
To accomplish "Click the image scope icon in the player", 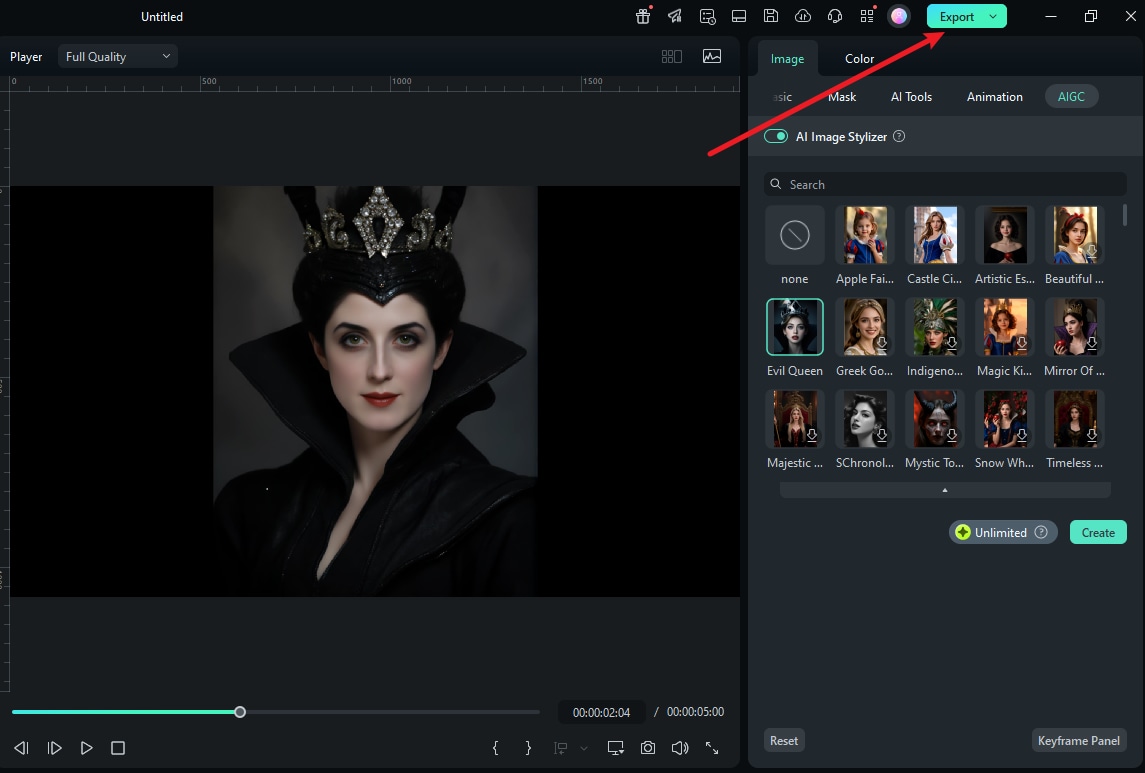I will click(x=712, y=56).
